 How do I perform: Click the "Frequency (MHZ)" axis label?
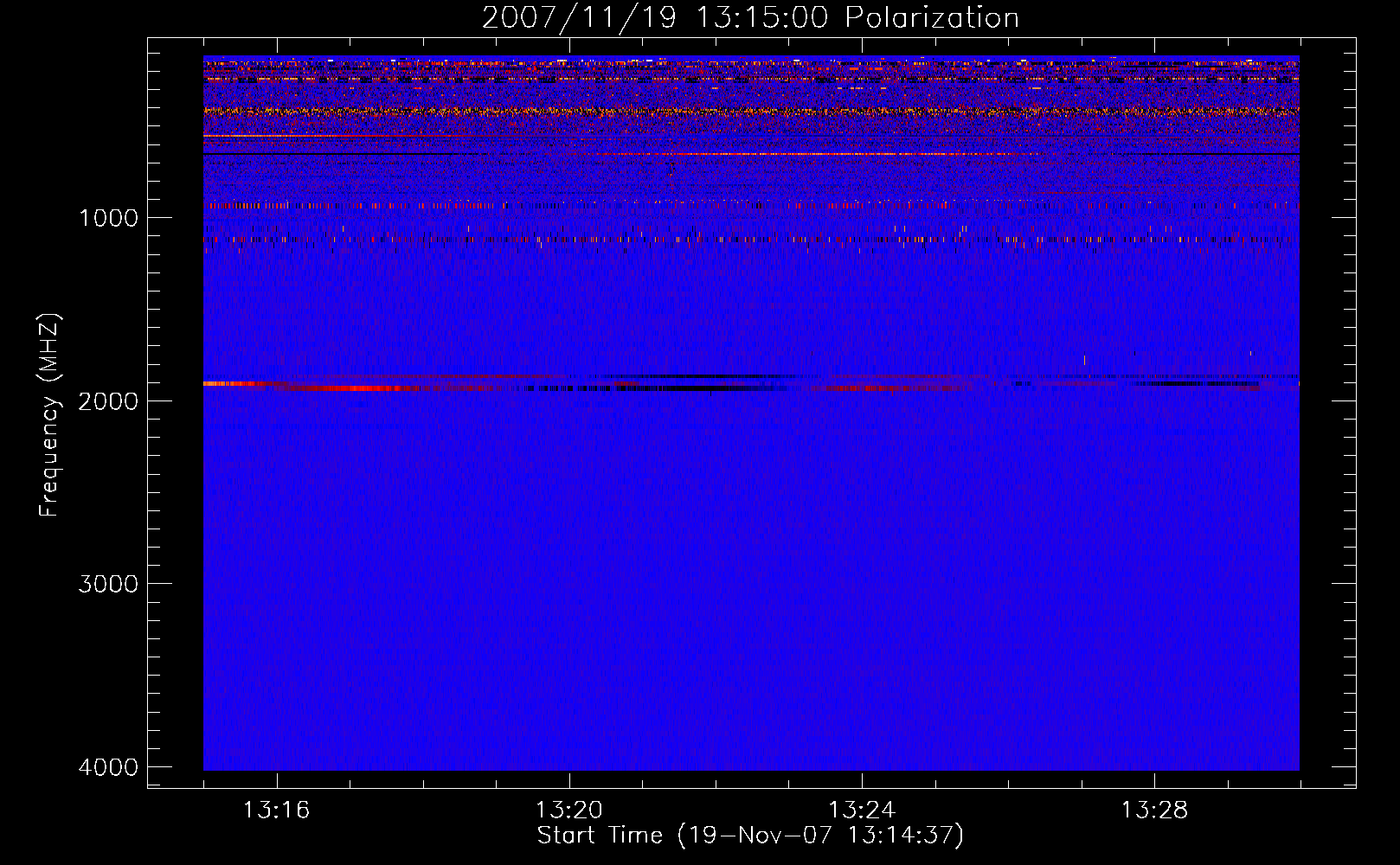(50, 415)
